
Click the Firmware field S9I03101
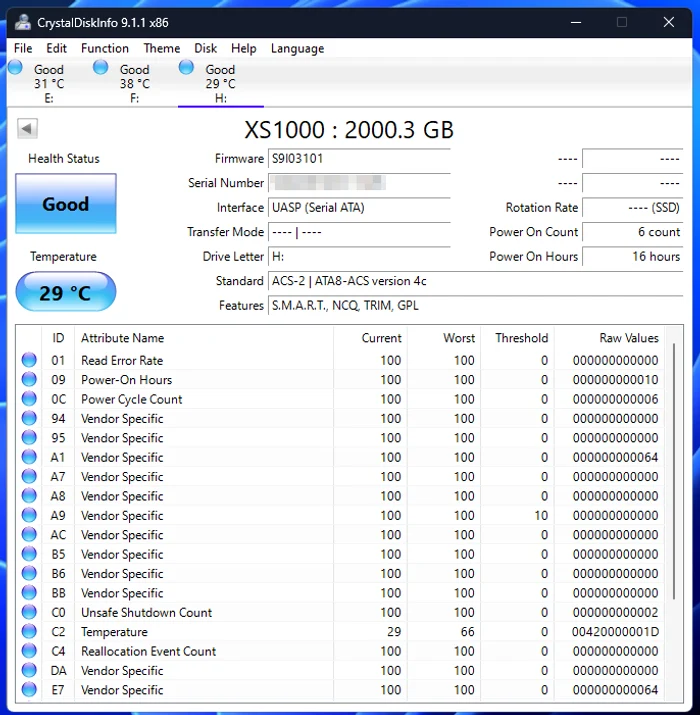(x=359, y=159)
